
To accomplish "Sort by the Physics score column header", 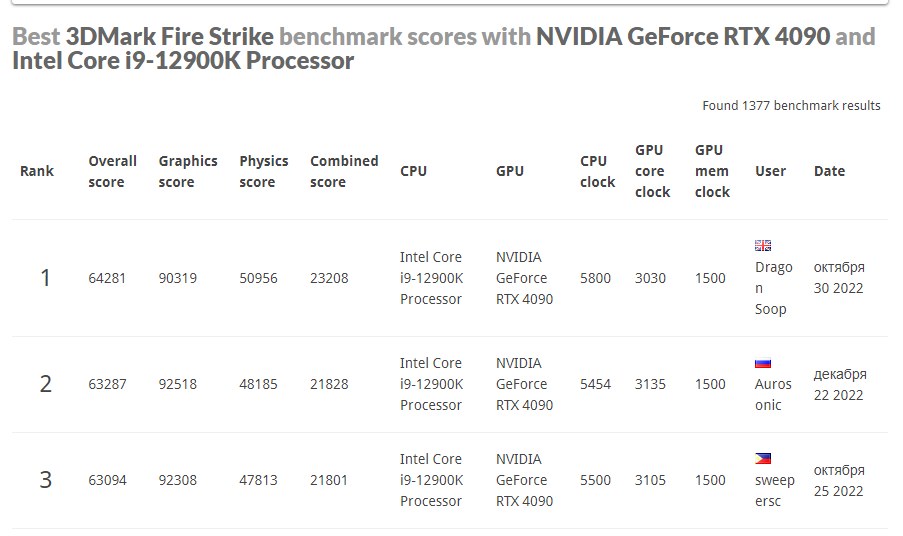I will [x=263, y=171].
